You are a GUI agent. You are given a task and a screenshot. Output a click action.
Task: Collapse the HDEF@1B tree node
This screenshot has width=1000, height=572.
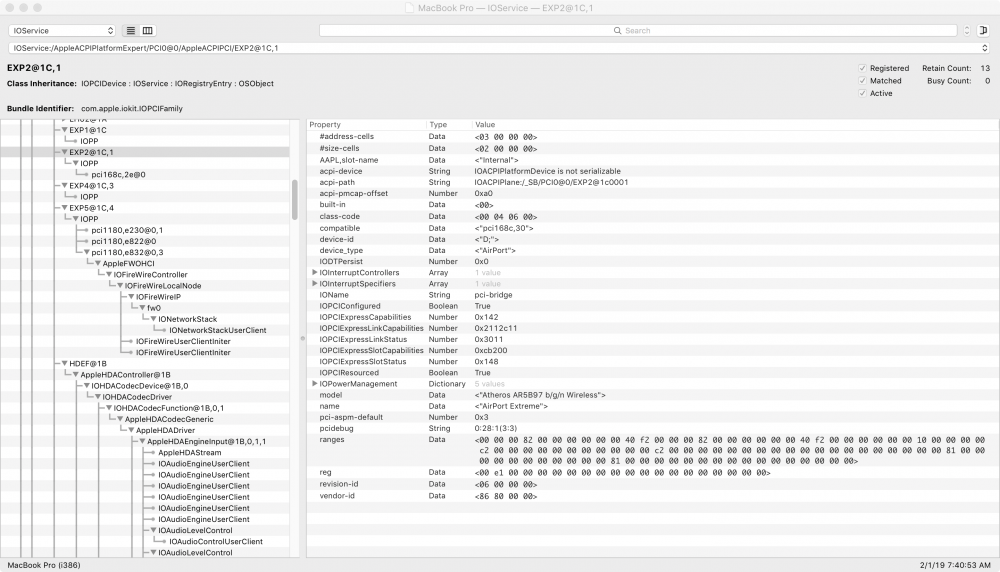pos(64,363)
